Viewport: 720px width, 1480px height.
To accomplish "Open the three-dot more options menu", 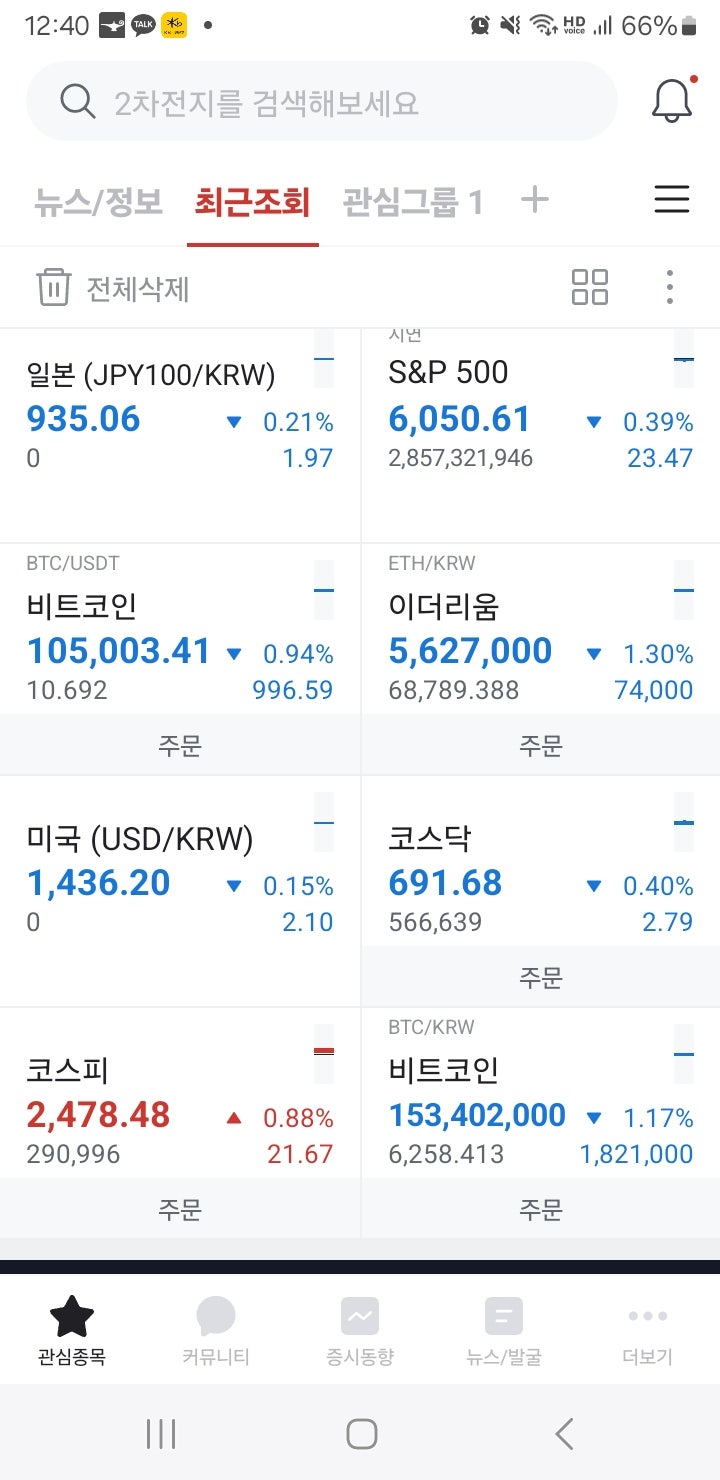I will click(669, 287).
